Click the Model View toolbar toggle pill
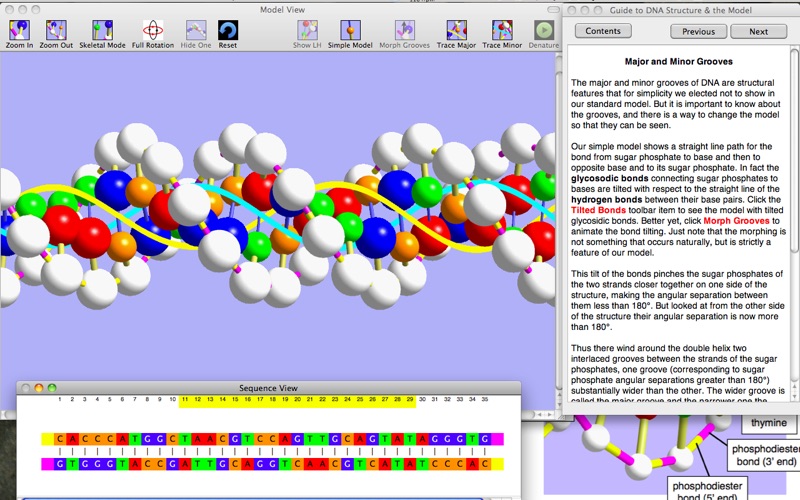800x500 pixels. pos(553,10)
